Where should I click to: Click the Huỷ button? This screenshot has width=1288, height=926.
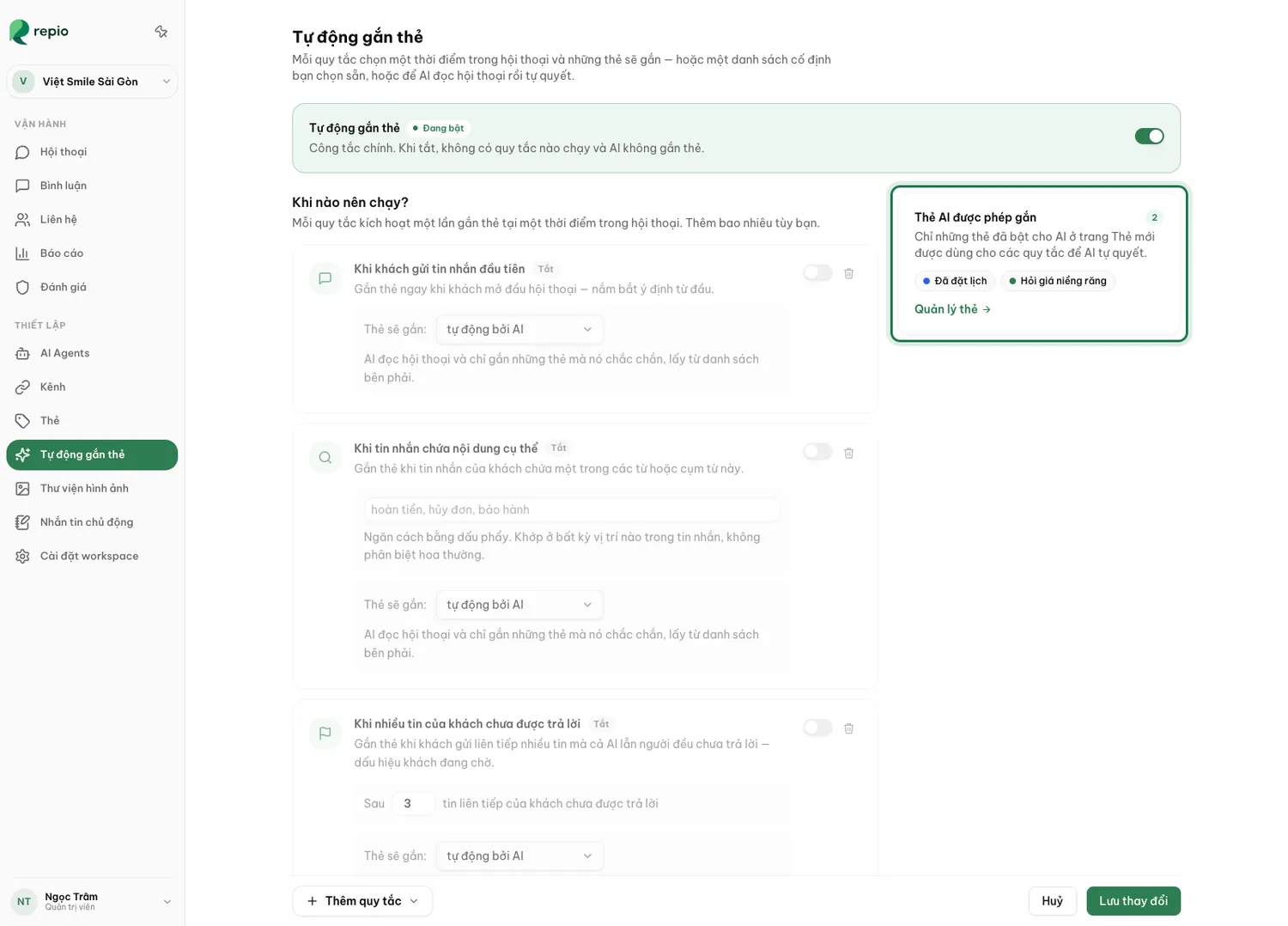pyautogui.click(x=1052, y=901)
